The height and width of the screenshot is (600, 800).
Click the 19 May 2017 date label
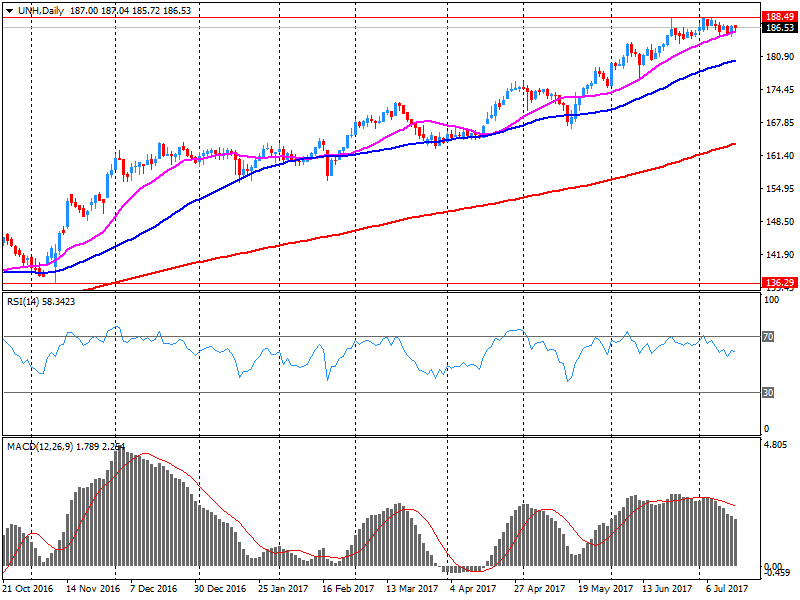coord(605,589)
